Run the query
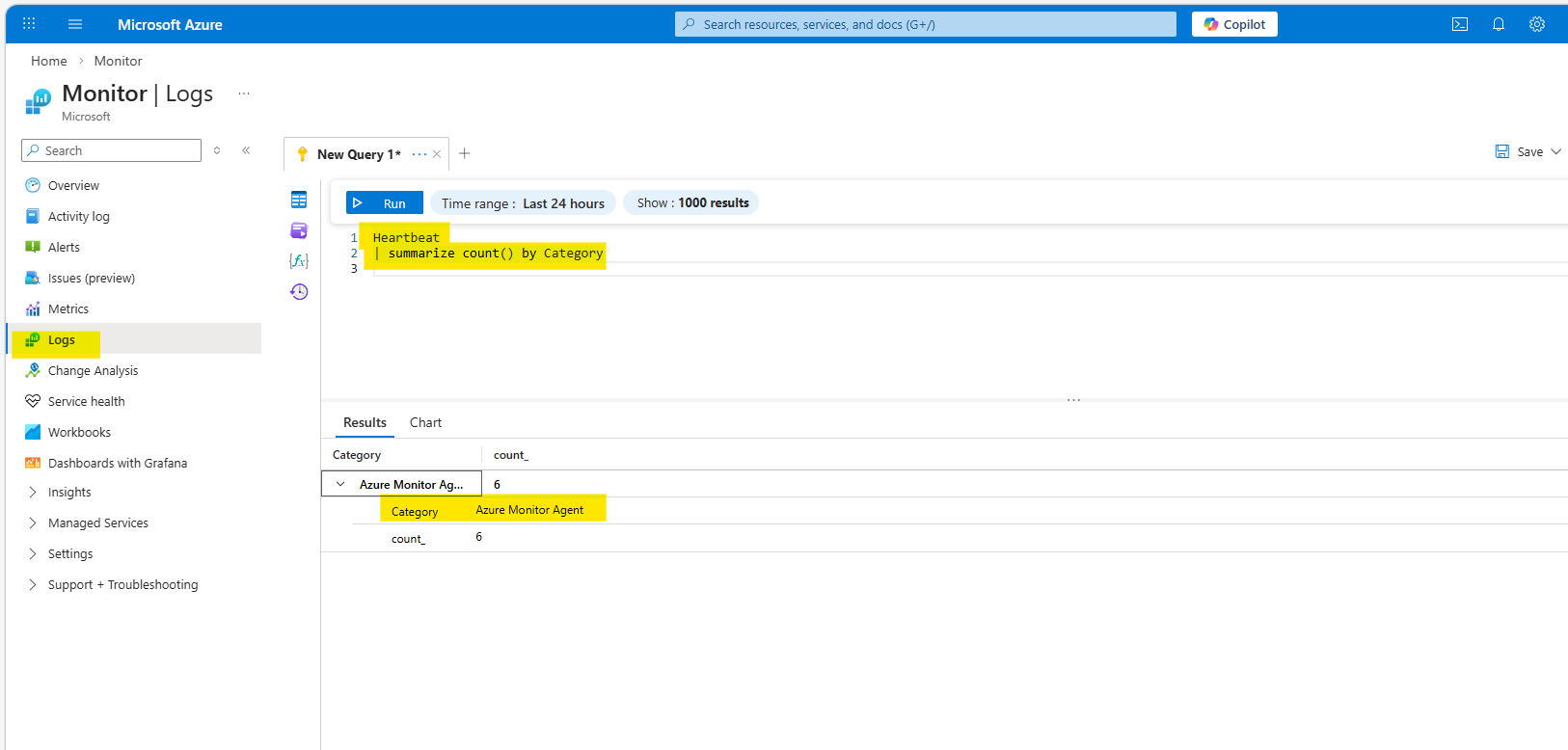The width and height of the screenshot is (1568, 750). [385, 203]
